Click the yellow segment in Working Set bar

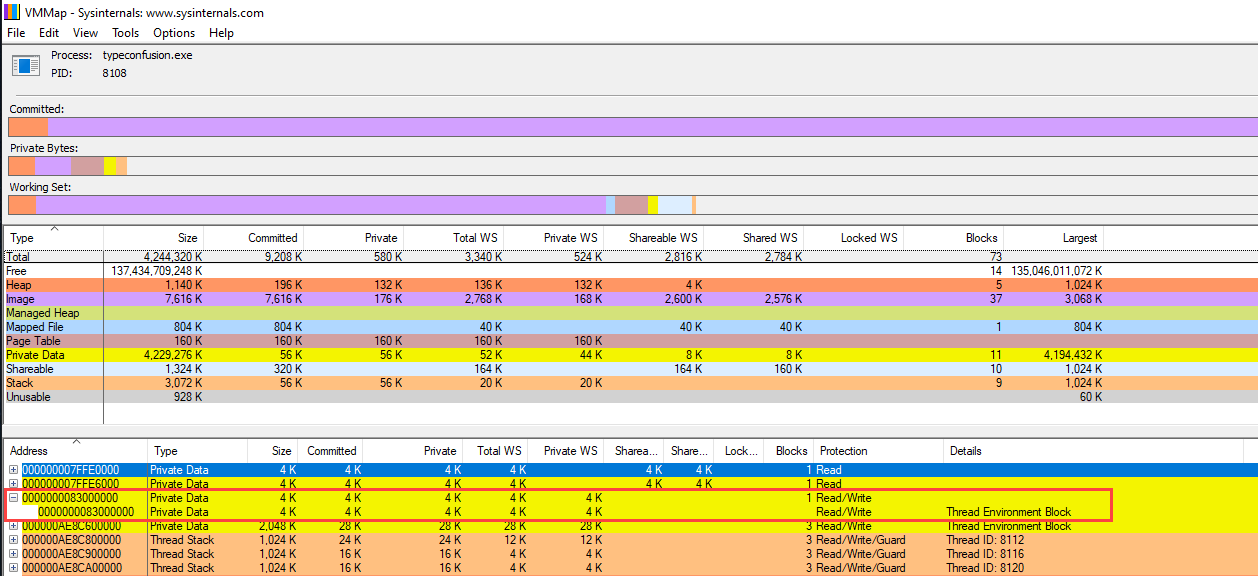pos(652,205)
